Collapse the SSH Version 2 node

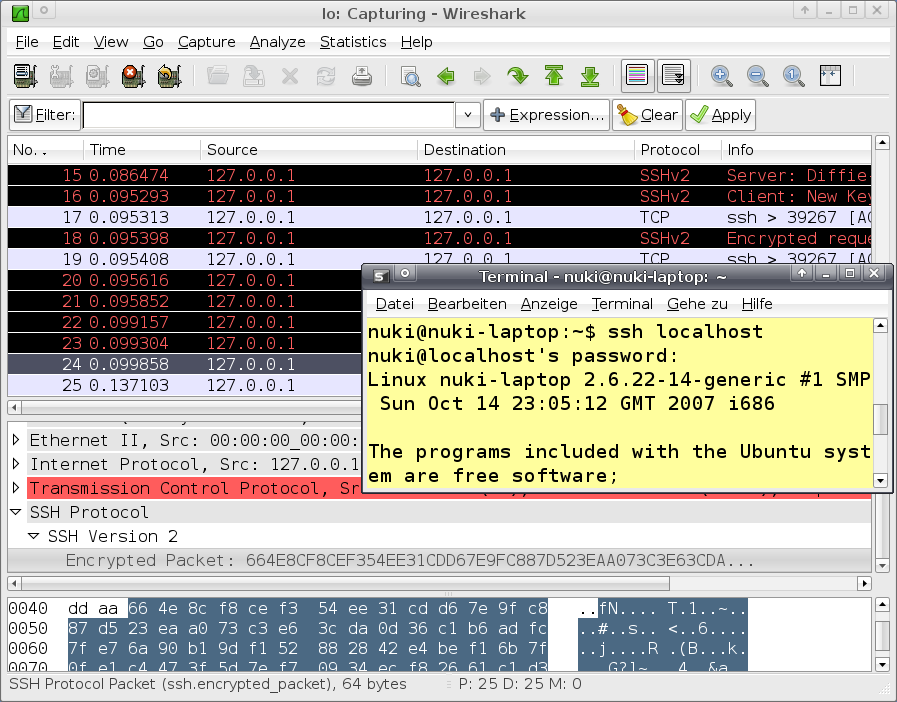click(x=34, y=536)
